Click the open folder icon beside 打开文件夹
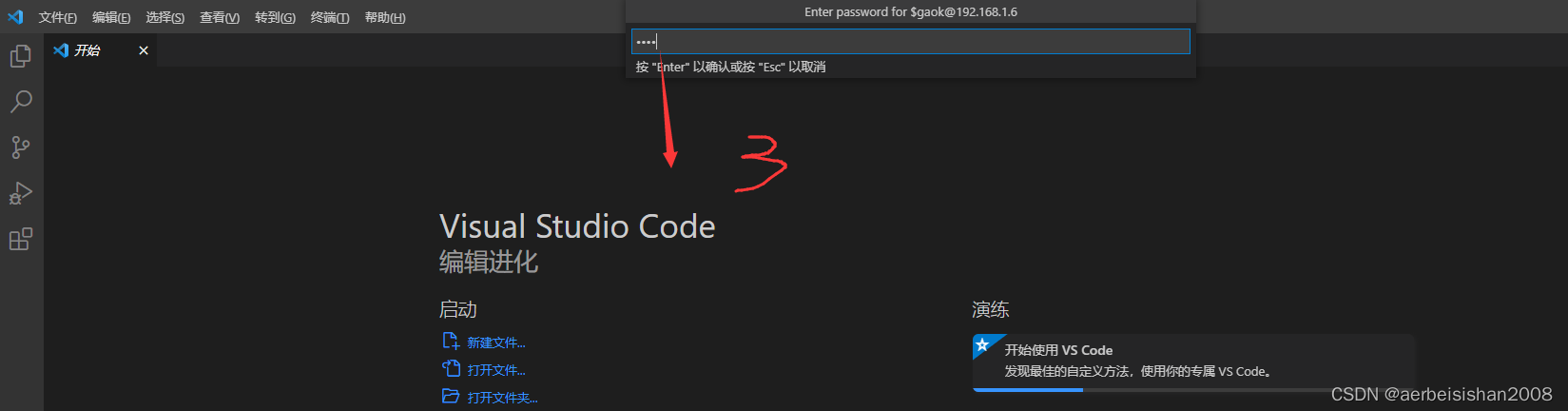Image resolution: width=1568 pixels, height=411 pixels. point(451,397)
